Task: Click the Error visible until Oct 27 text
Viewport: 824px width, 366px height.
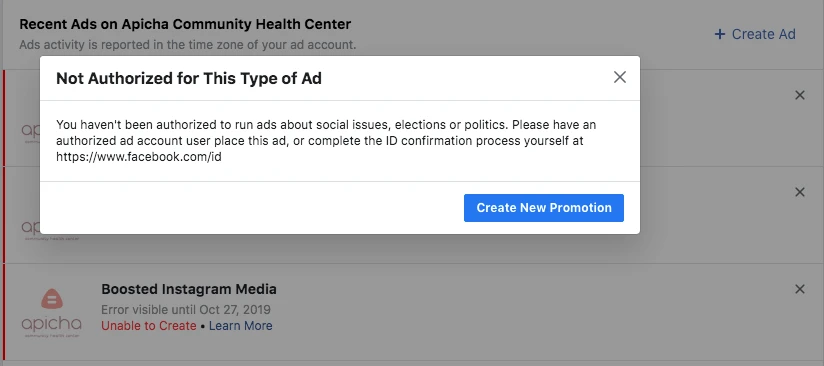Action: (186, 309)
